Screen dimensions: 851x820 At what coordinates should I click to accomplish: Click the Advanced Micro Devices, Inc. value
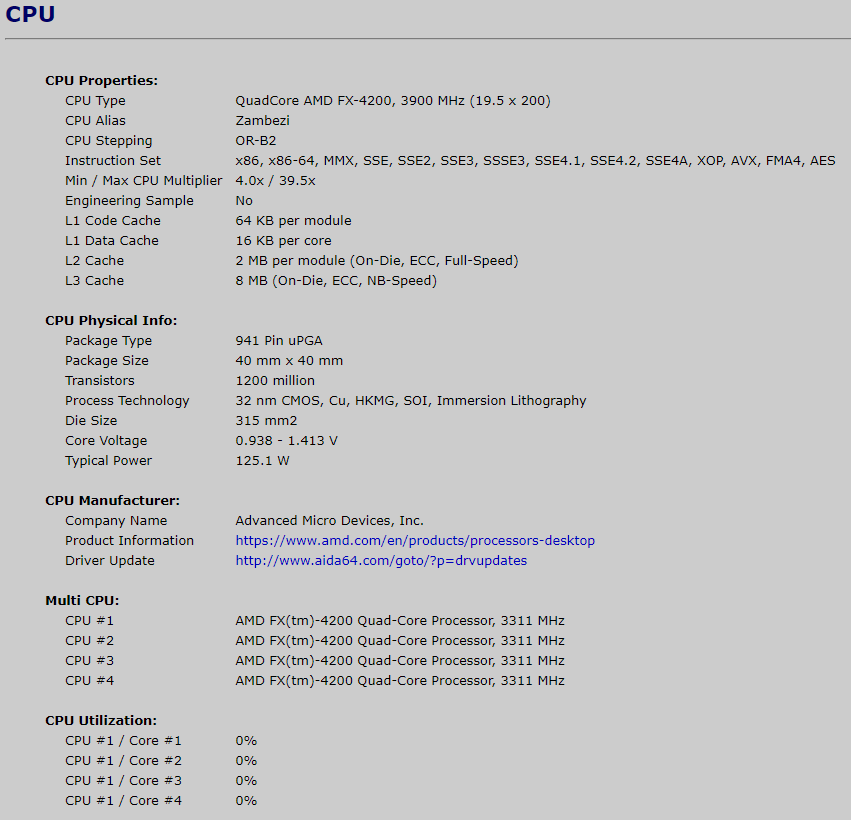tap(329, 520)
